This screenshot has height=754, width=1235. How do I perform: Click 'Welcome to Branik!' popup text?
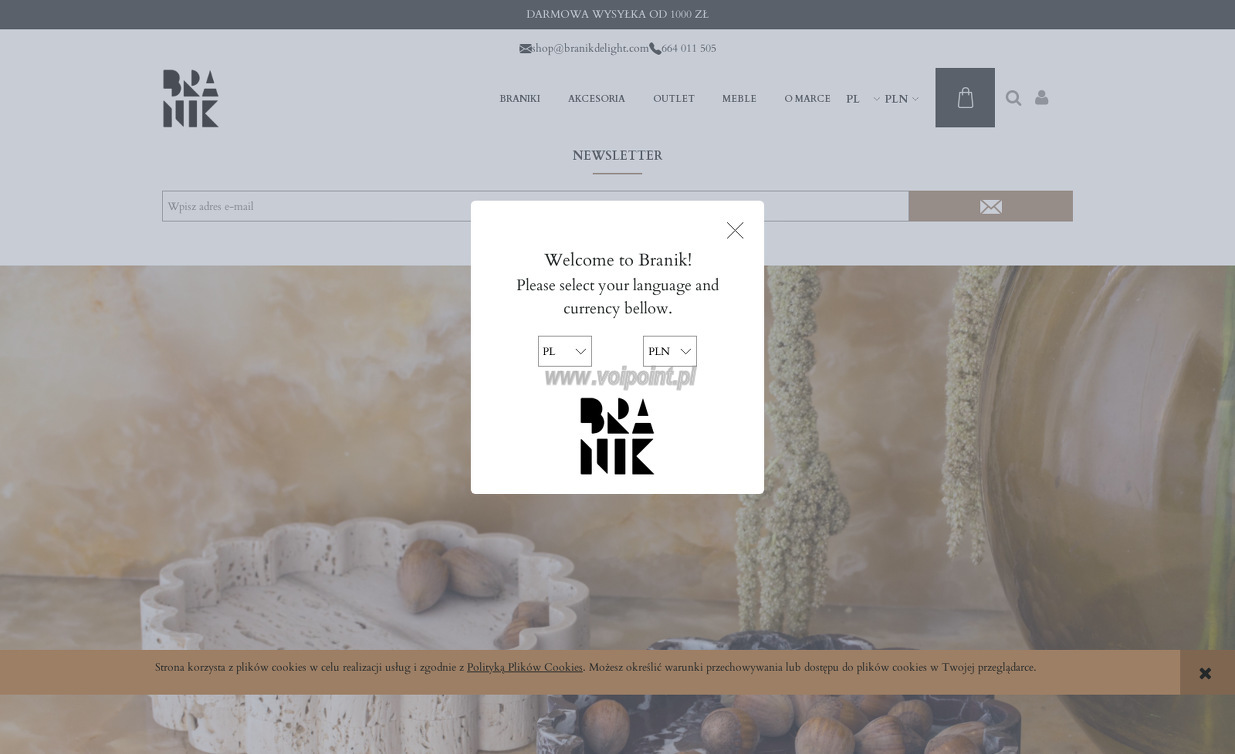pos(618,260)
